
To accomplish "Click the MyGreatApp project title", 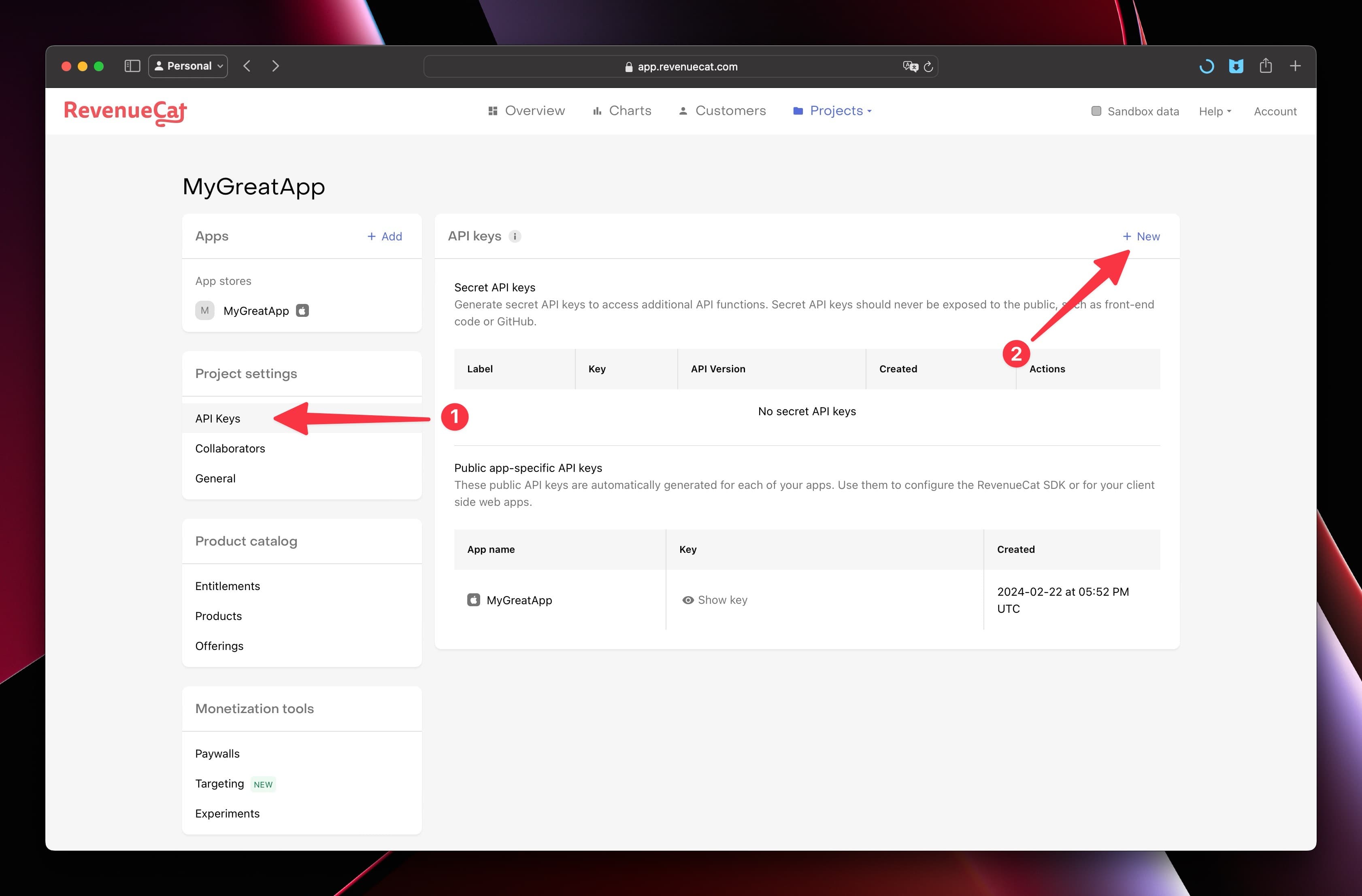I will click(x=253, y=187).
